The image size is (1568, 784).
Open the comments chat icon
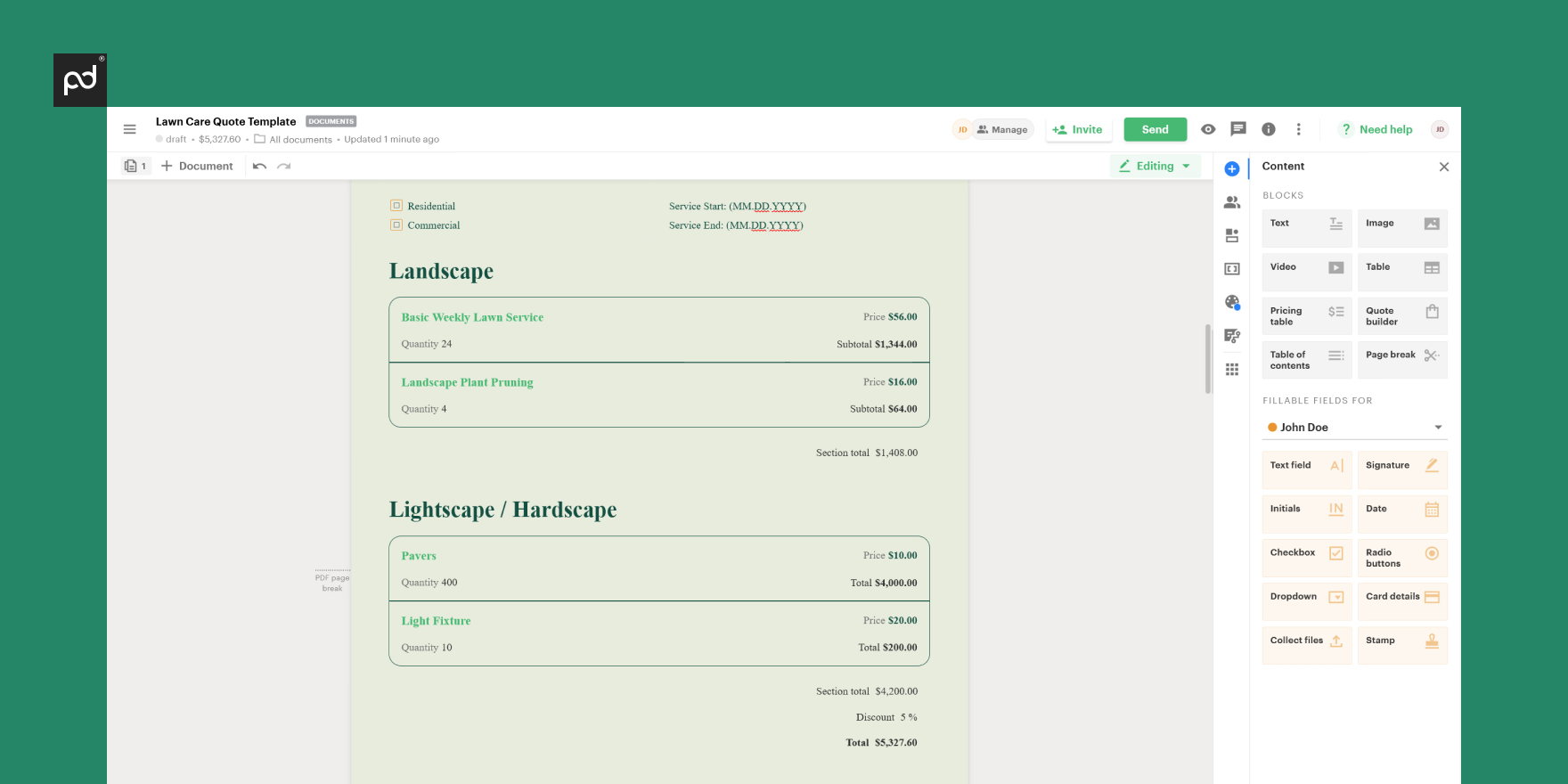[1238, 129]
